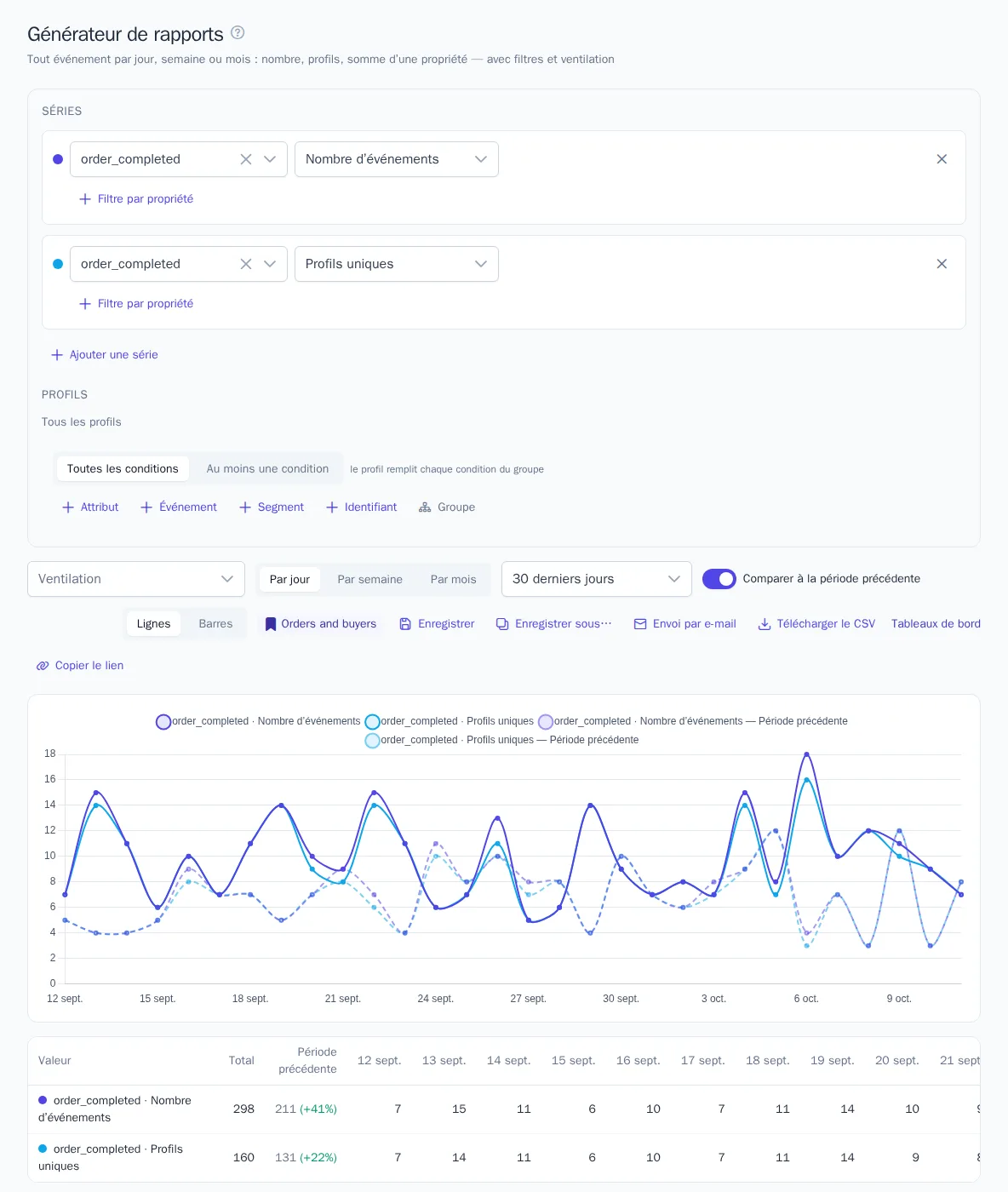Add property filter to Nombre d'événements series

136,199
